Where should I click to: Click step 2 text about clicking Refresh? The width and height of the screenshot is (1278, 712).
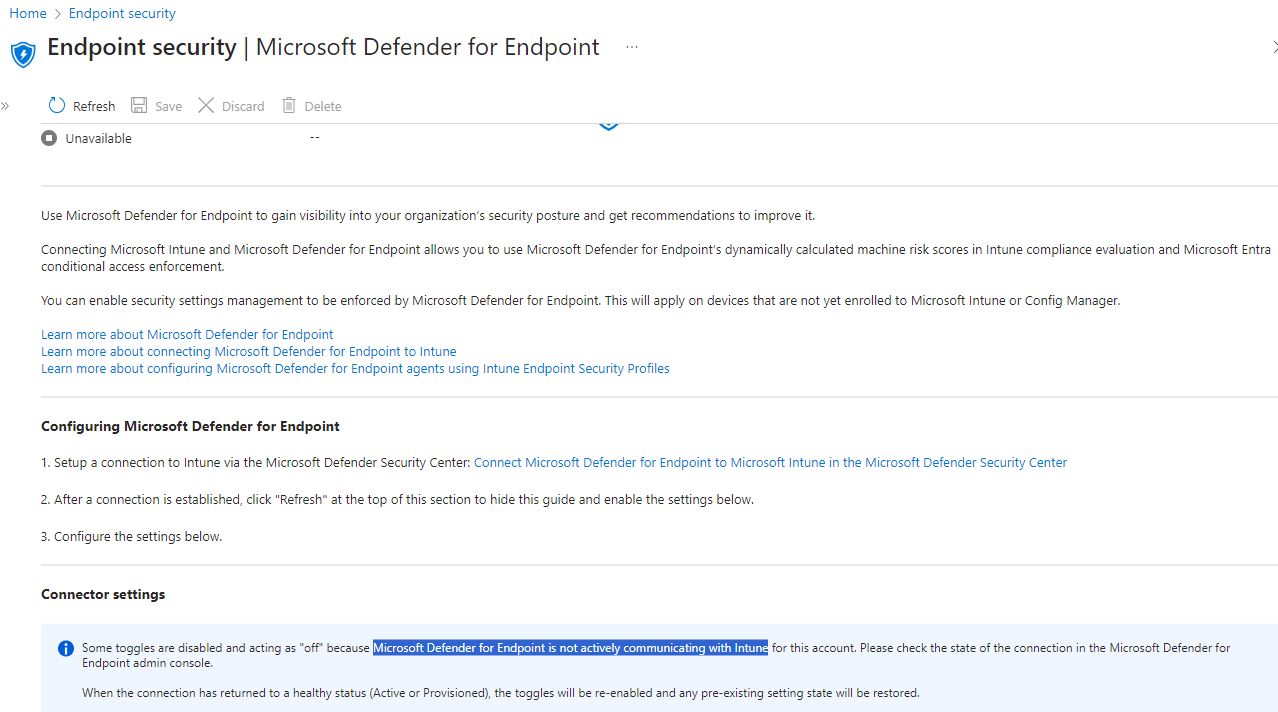[397, 499]
